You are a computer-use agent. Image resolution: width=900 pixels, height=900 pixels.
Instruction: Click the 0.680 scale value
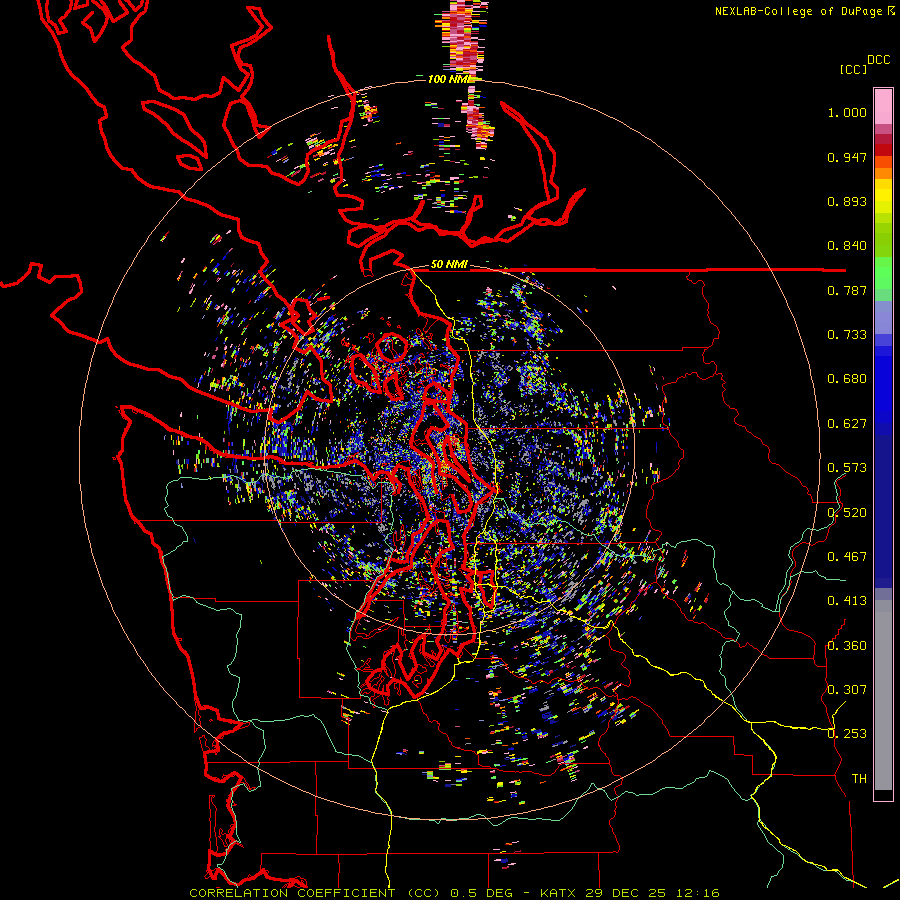pyautogui.click(x=847, y=379)
